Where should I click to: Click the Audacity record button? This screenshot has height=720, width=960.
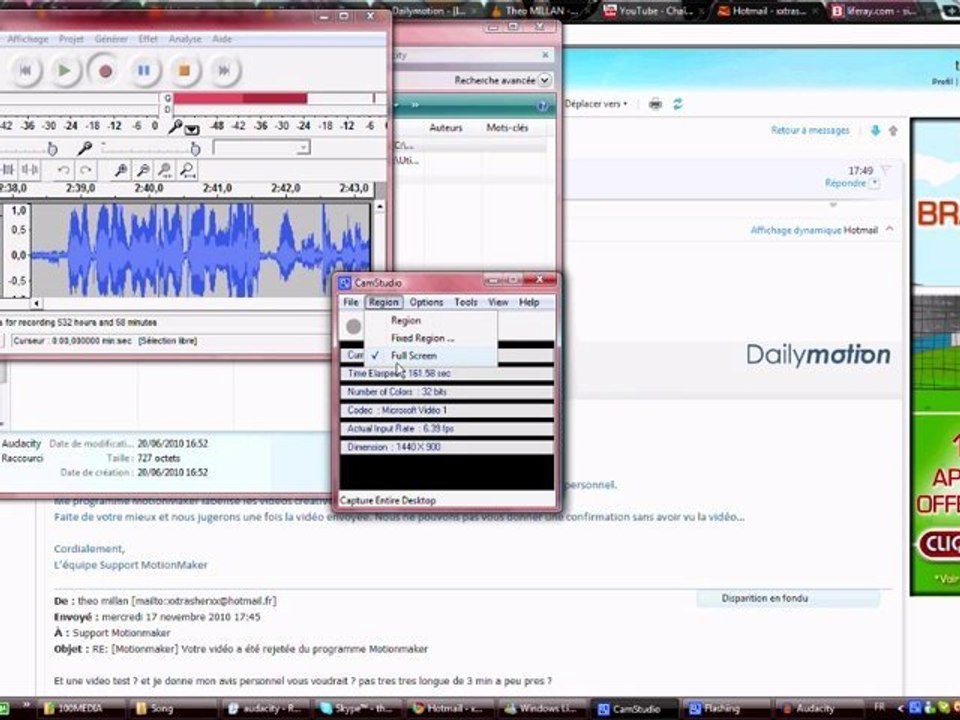105,71
